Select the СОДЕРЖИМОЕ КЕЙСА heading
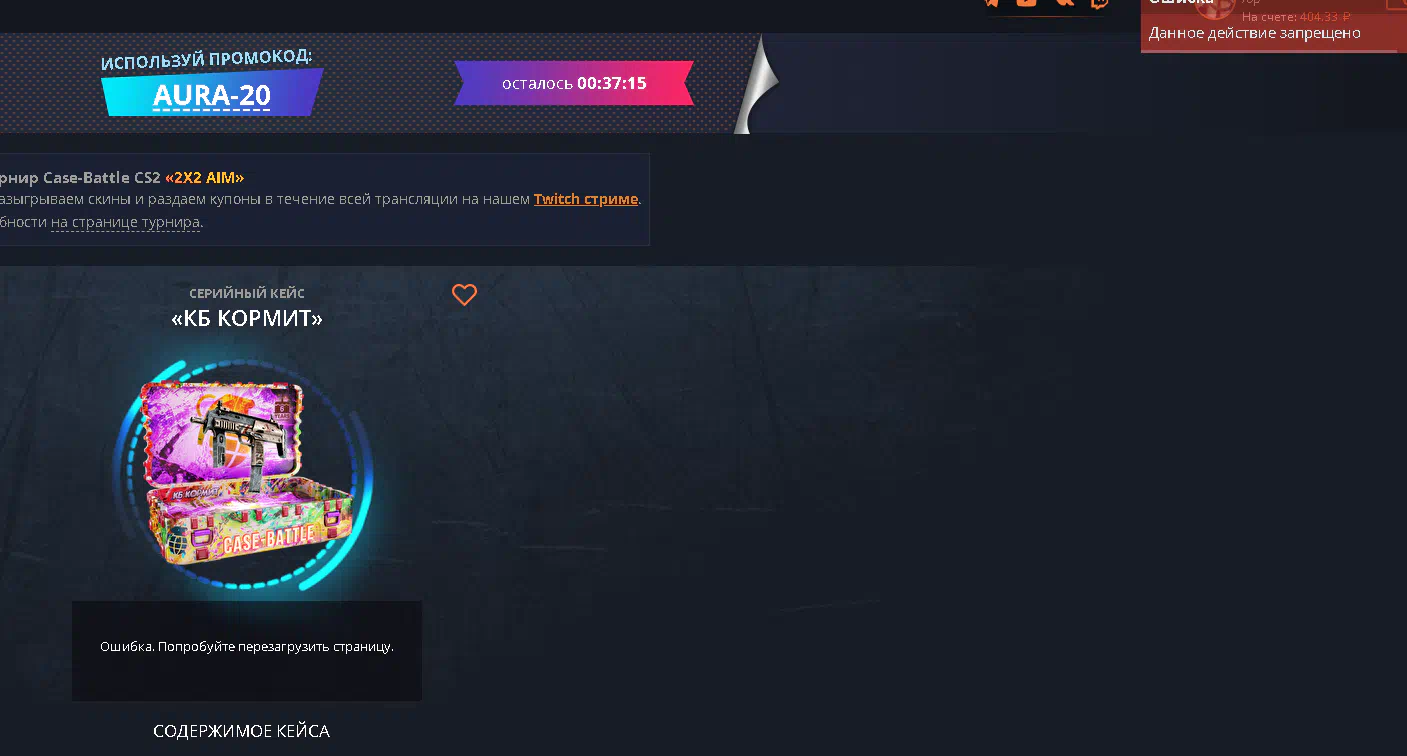This screenshot has height=756, width=1407. click(241, 731)
